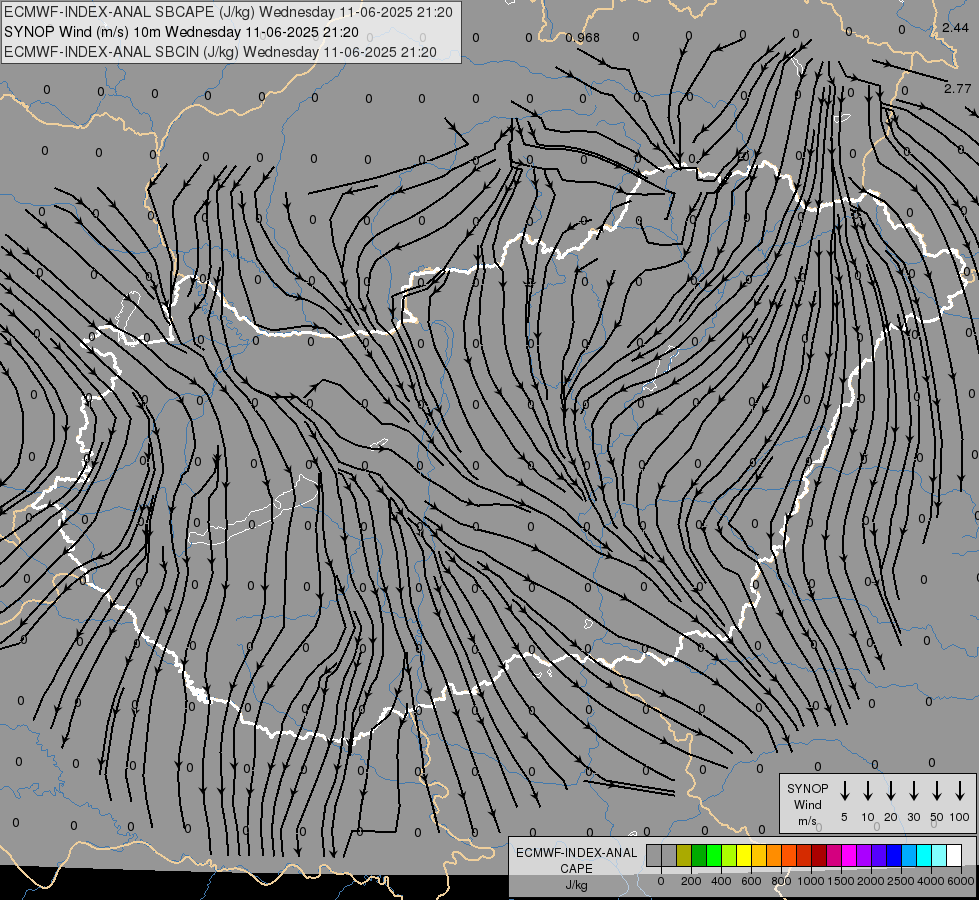Select the amber swatch right of 600 tick
This screenshot has height=900, width=979.
(x=759, y=855)
